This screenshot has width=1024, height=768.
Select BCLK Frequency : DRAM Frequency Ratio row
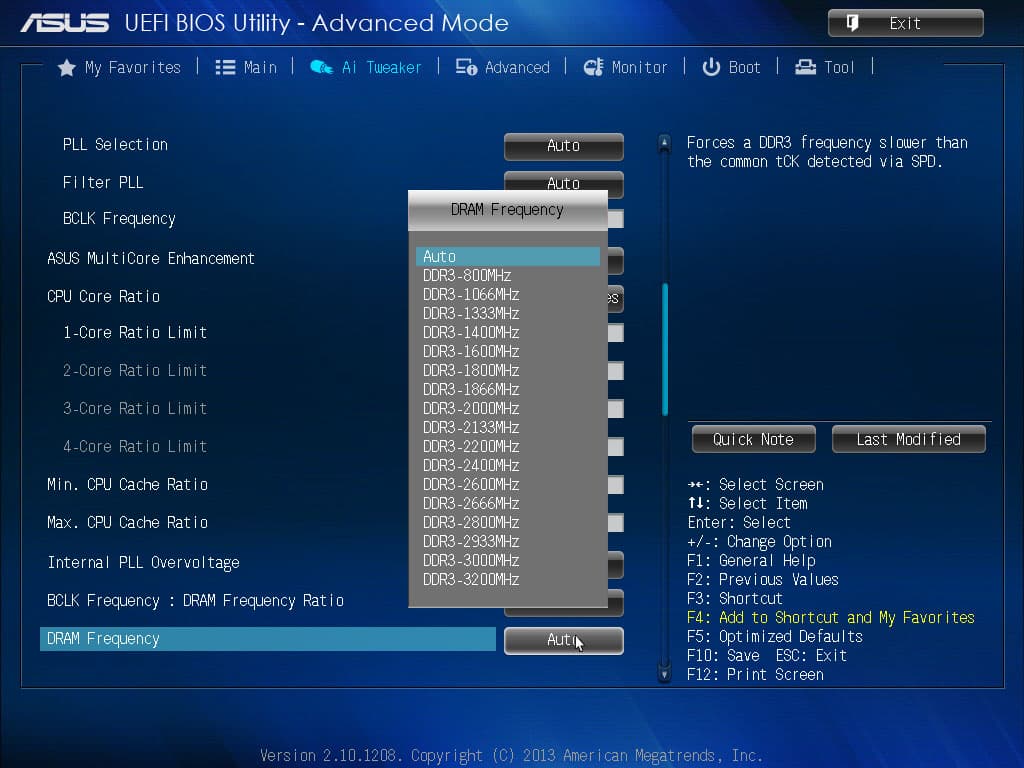coord(196,601)
